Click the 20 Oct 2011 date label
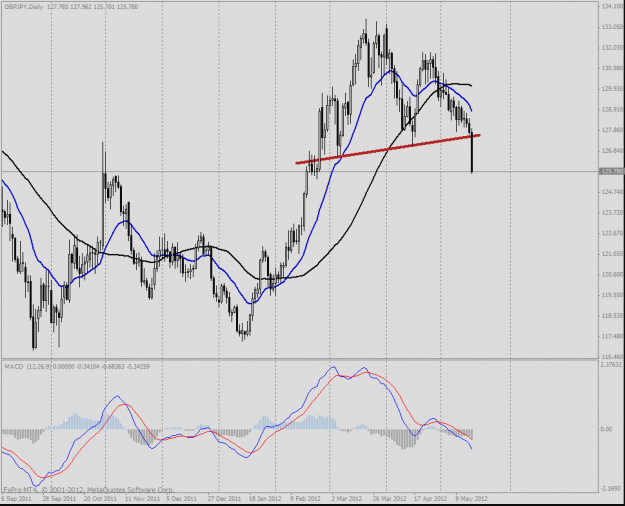The image size is (625, 506). pos(100,499)
